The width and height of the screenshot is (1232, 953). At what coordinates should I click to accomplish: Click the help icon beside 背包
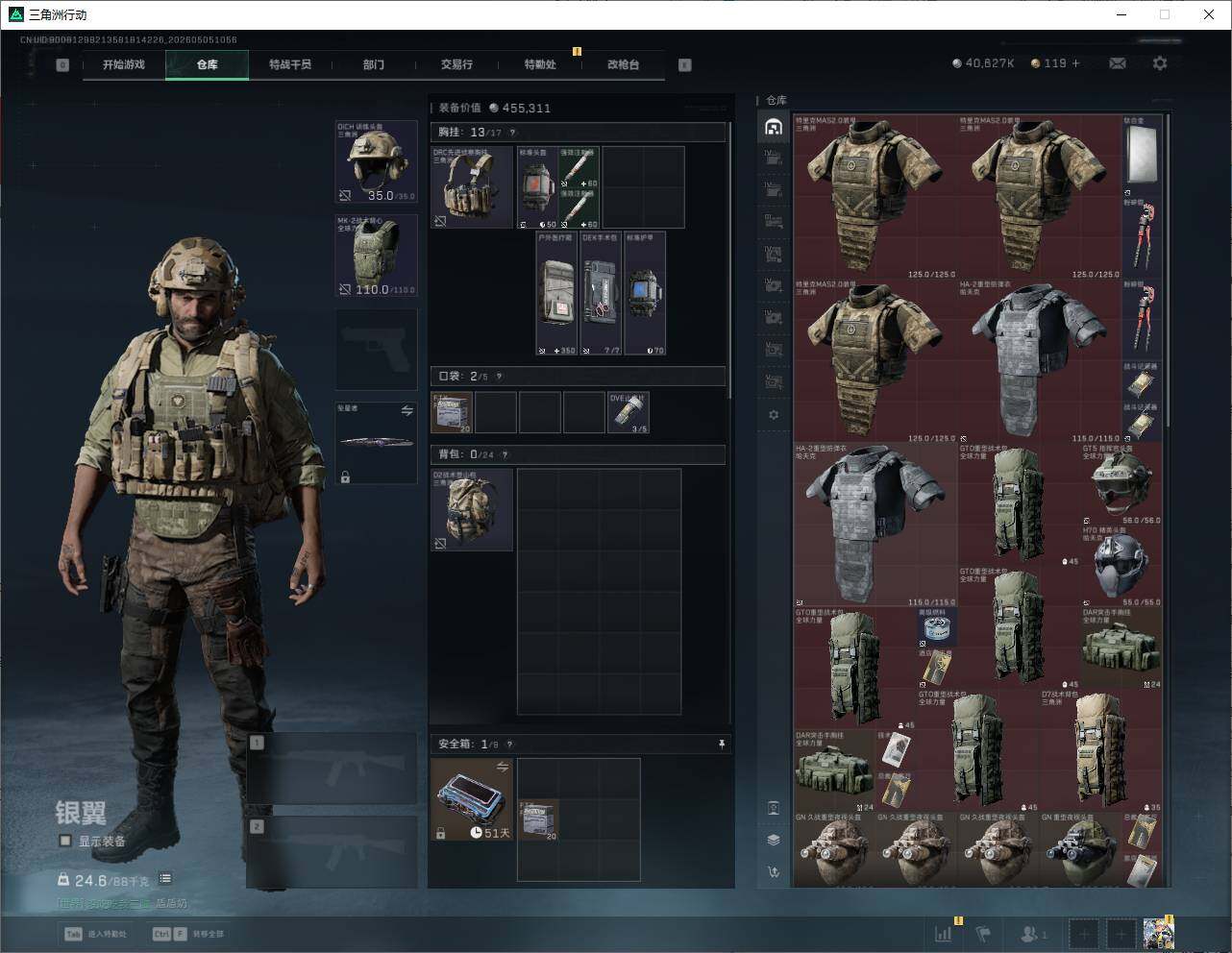[x=505, y=454]
